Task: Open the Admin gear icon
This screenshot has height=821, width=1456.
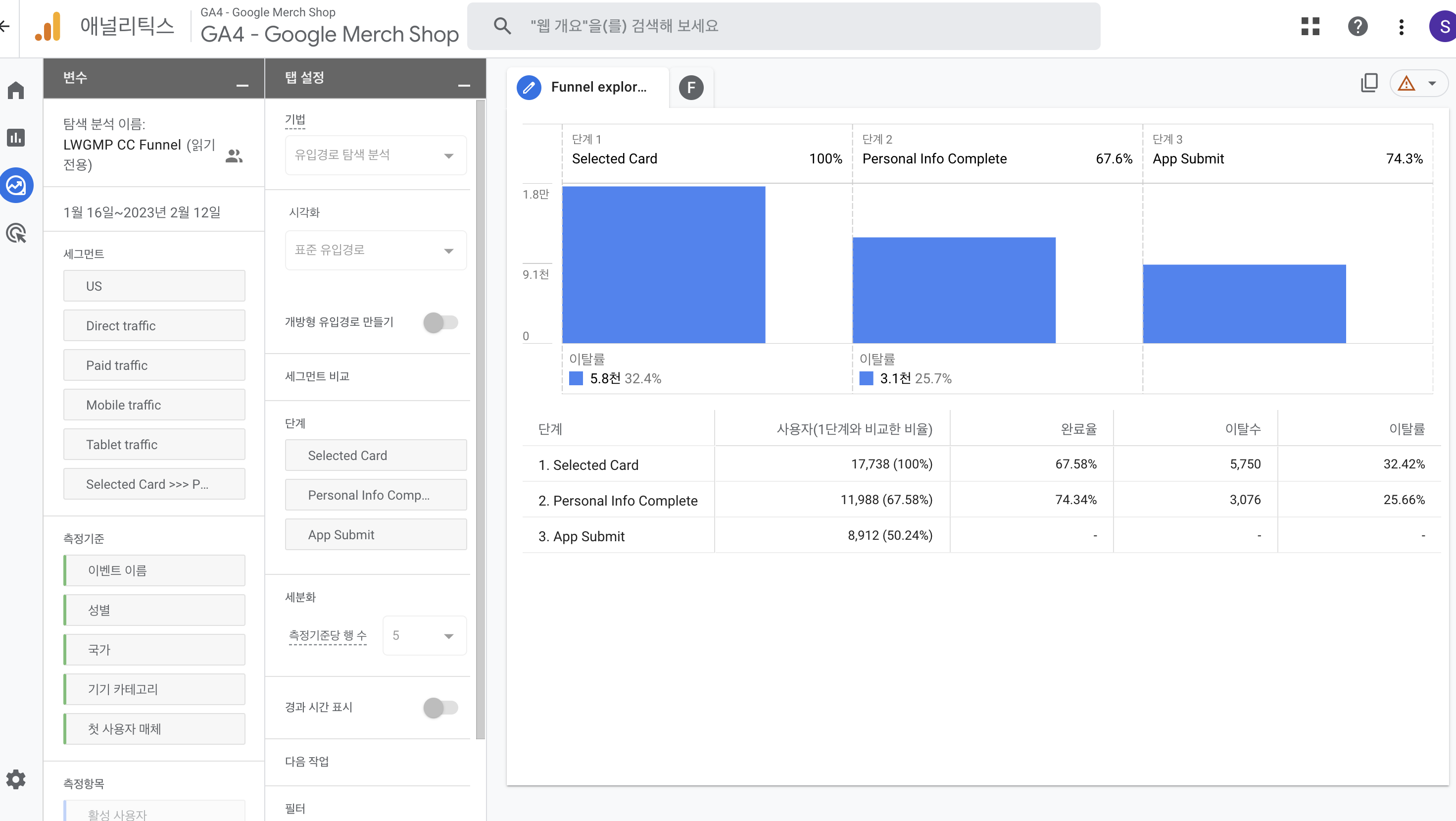Action: (x=16, y=779)
